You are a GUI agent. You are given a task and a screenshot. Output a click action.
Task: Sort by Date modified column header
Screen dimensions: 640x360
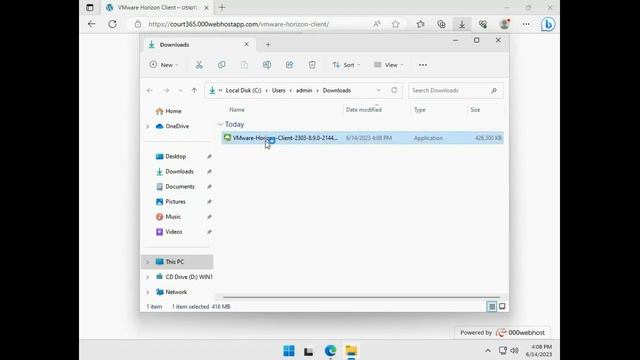tap(364, 110)
